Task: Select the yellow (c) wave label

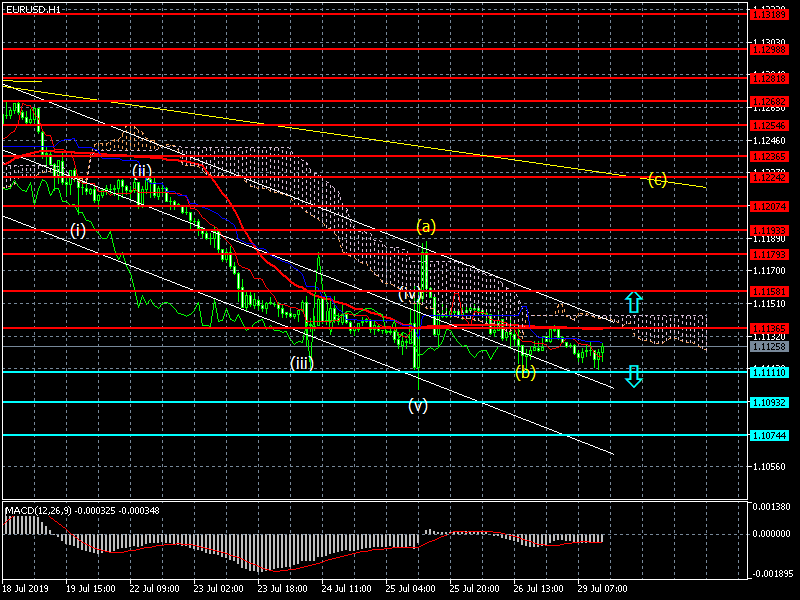Action: coord(657,180)
